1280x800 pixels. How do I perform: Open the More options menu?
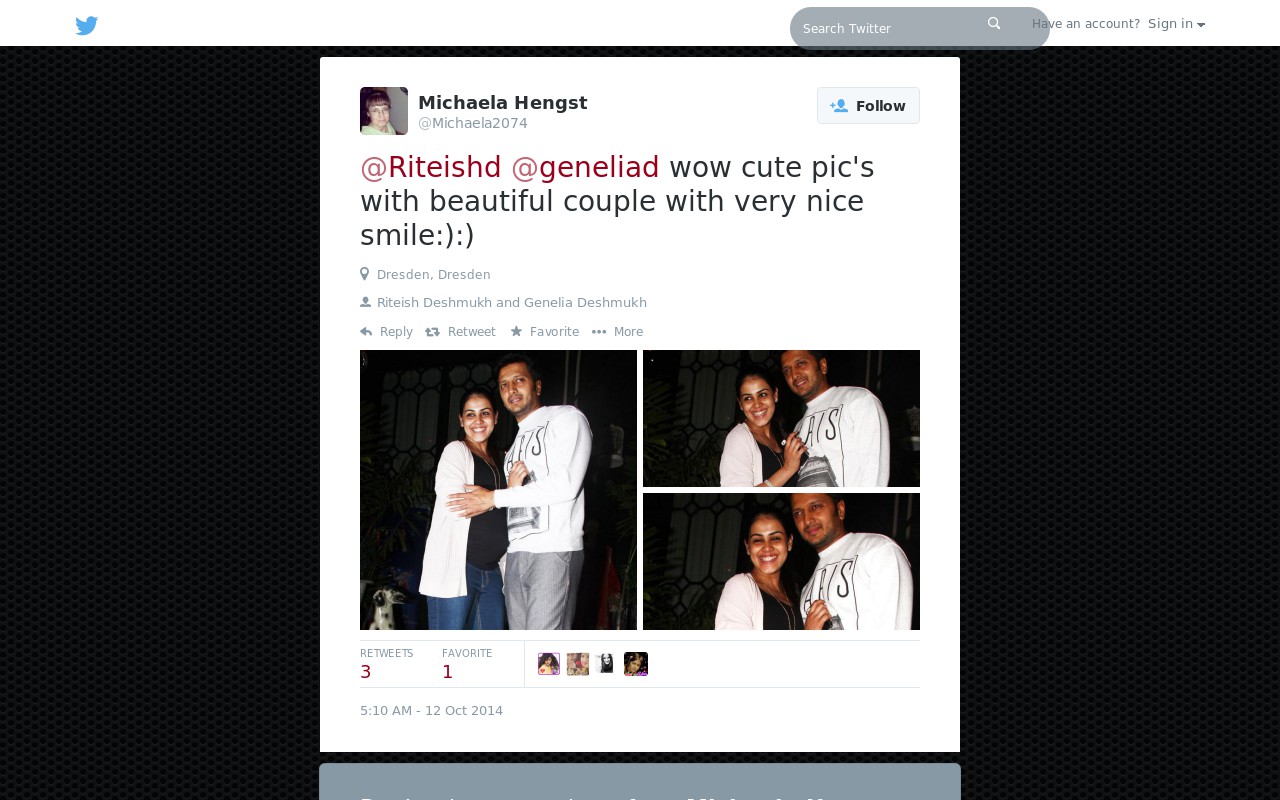pos(617,332)
